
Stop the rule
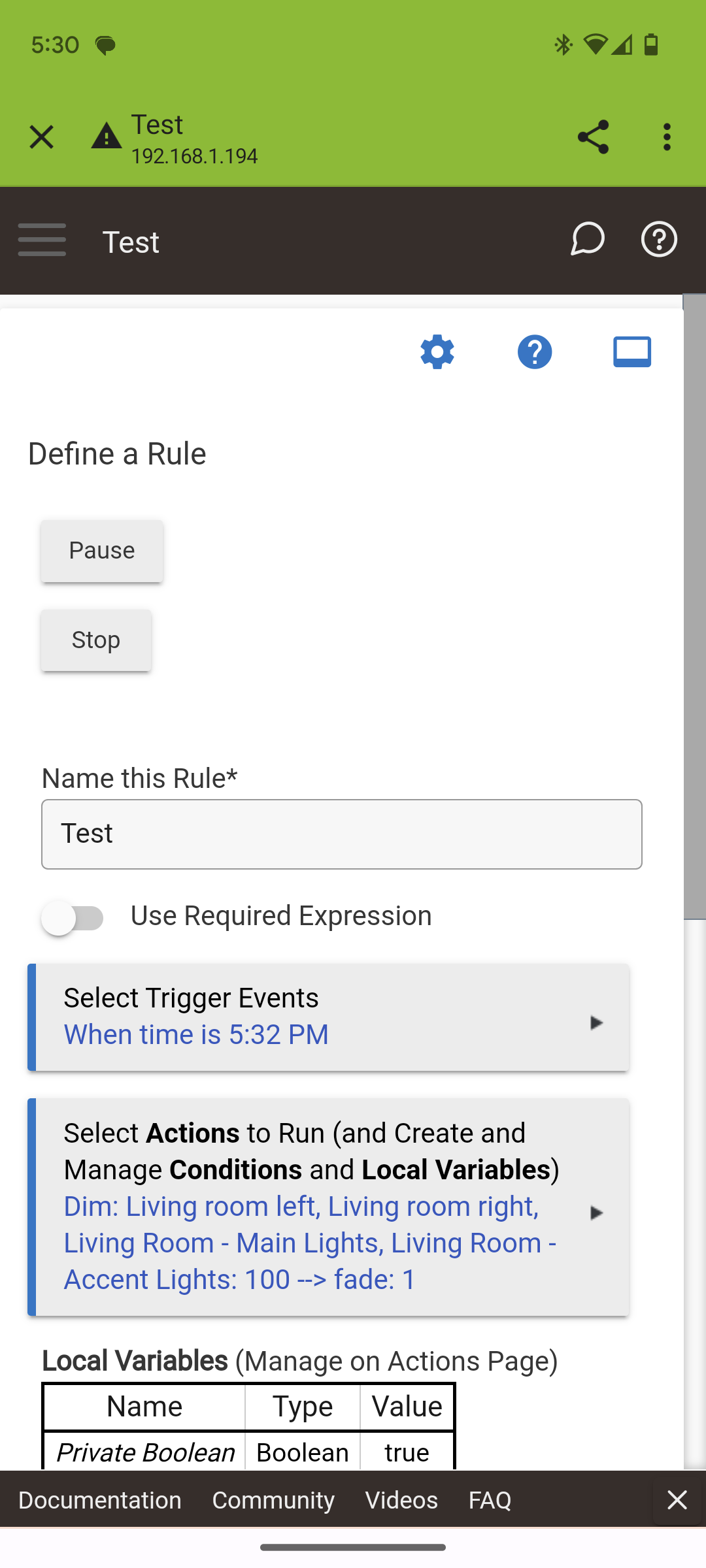tap(95, 640)
